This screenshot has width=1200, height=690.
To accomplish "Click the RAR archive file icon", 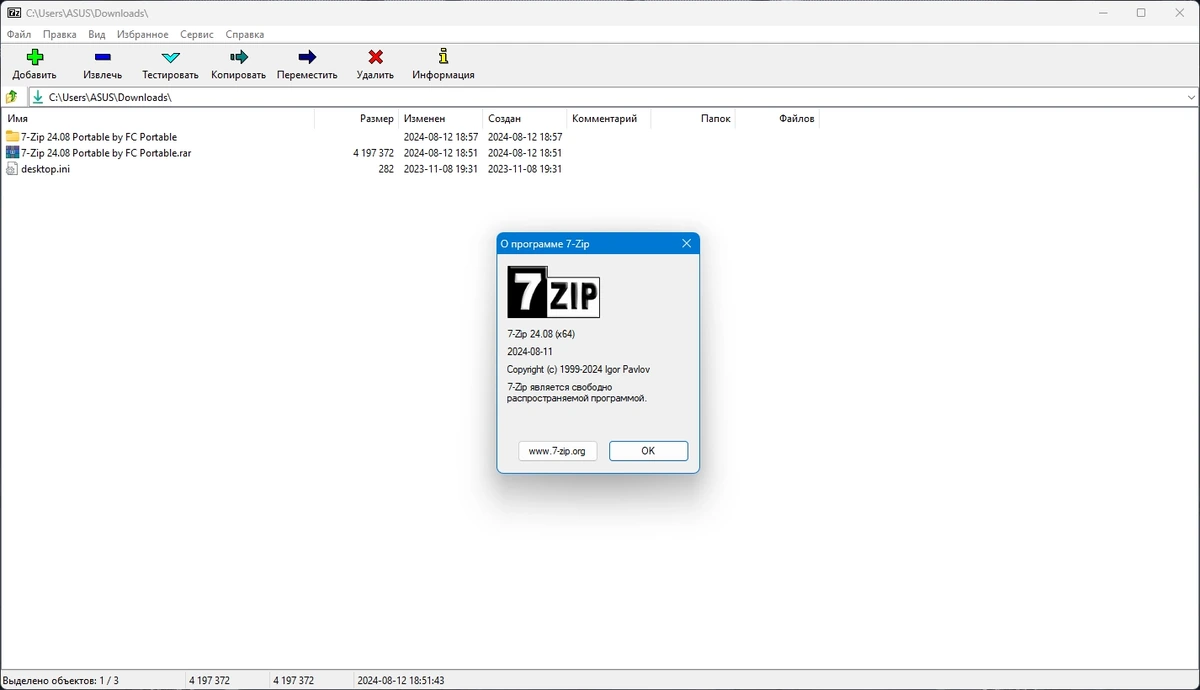I will (12, 152).
